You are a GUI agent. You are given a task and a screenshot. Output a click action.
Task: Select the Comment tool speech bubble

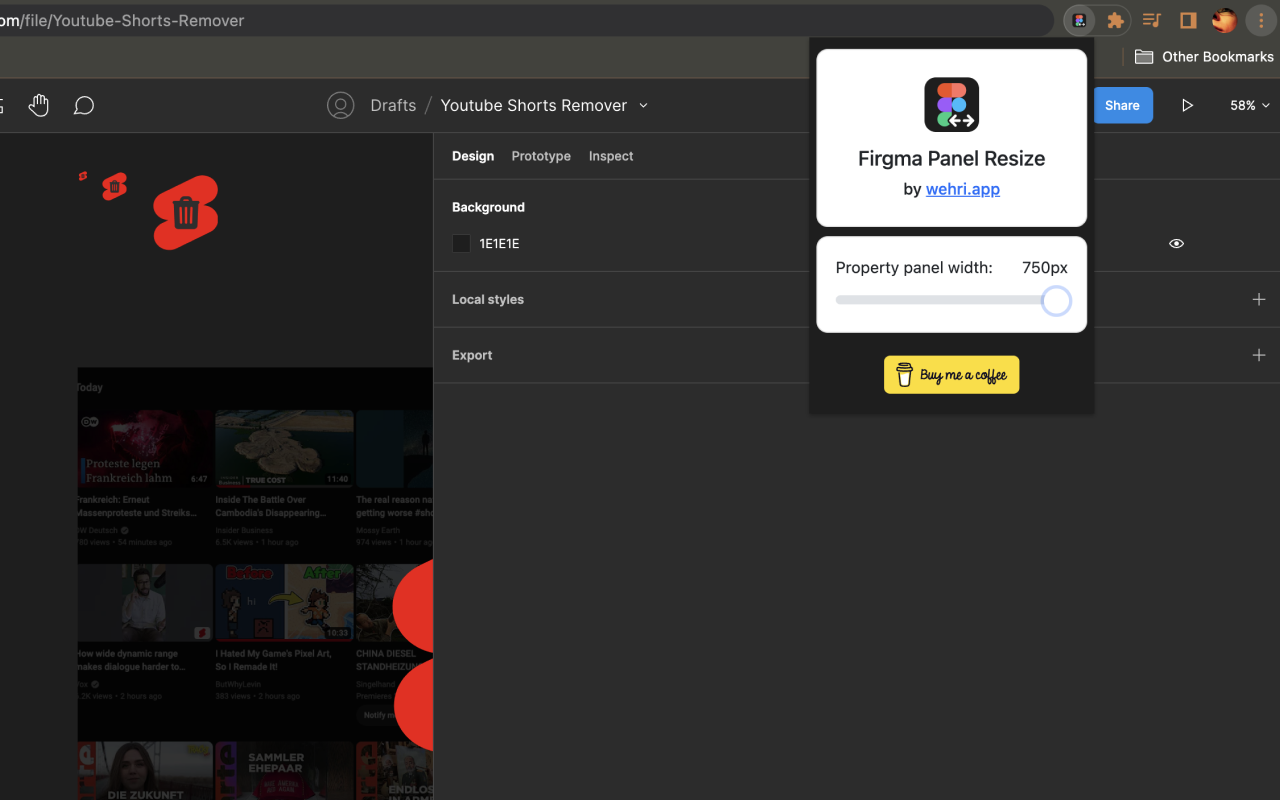(84, 105)
